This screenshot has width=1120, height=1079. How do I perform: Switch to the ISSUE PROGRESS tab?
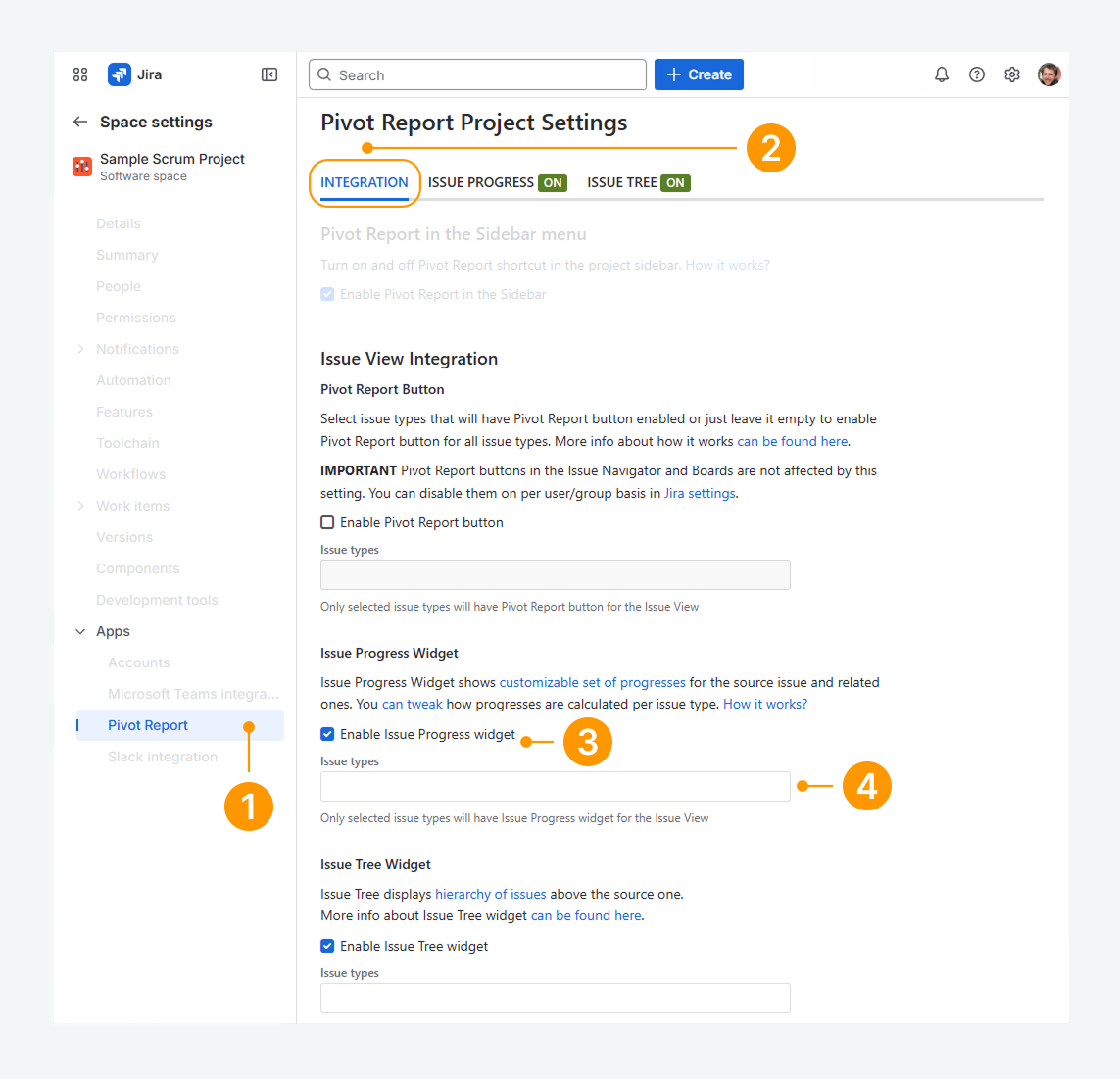click(x=480, y=183)
